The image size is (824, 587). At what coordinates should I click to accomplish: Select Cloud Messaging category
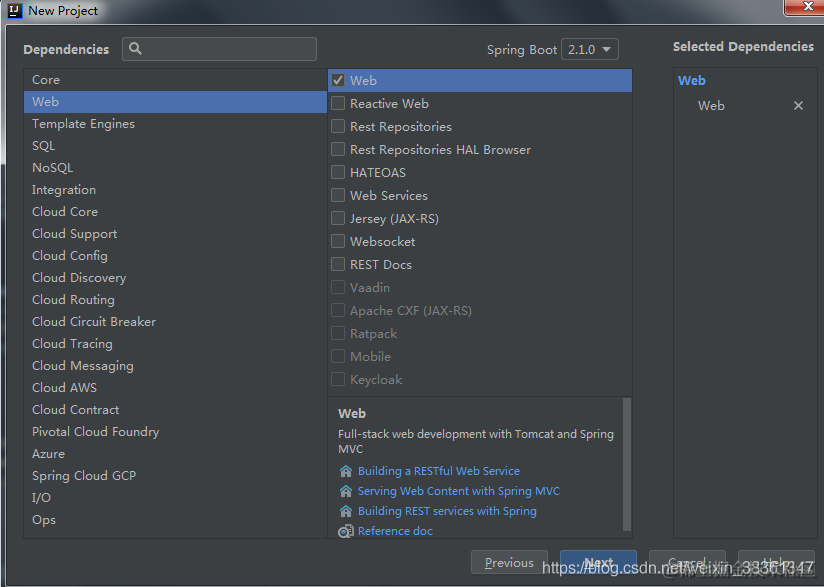[175, 366]
